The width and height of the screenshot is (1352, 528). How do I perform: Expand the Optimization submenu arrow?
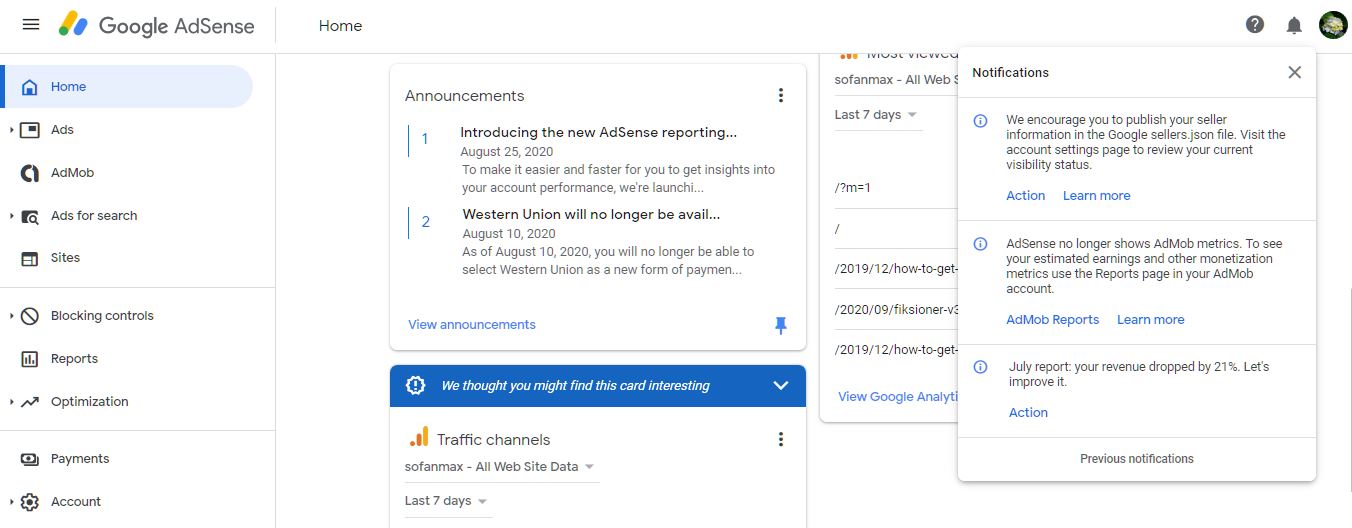11,402
